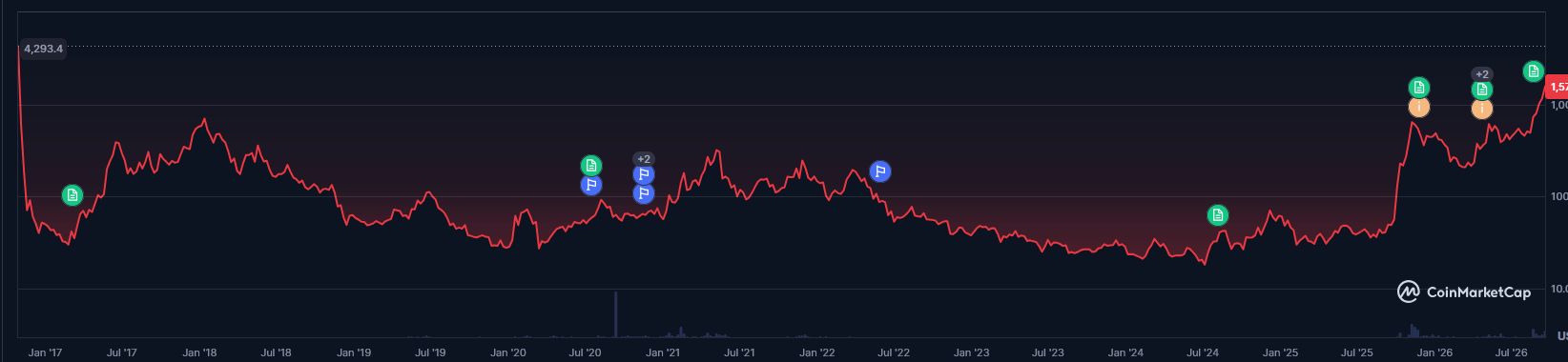
Task: Open the green document marker above Jan '26
Action: pos(1419,88)
